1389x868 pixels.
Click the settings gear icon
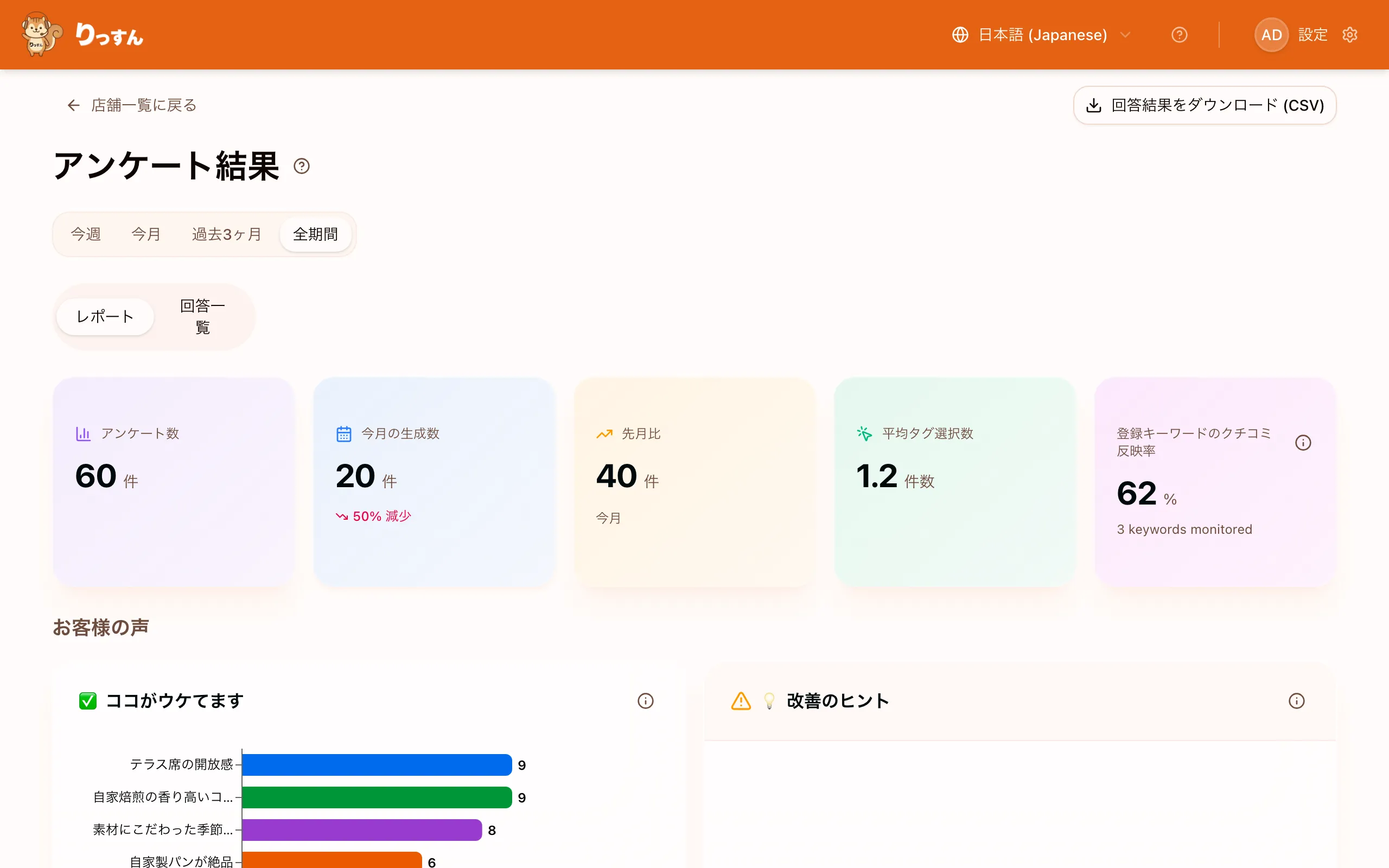1350,35
